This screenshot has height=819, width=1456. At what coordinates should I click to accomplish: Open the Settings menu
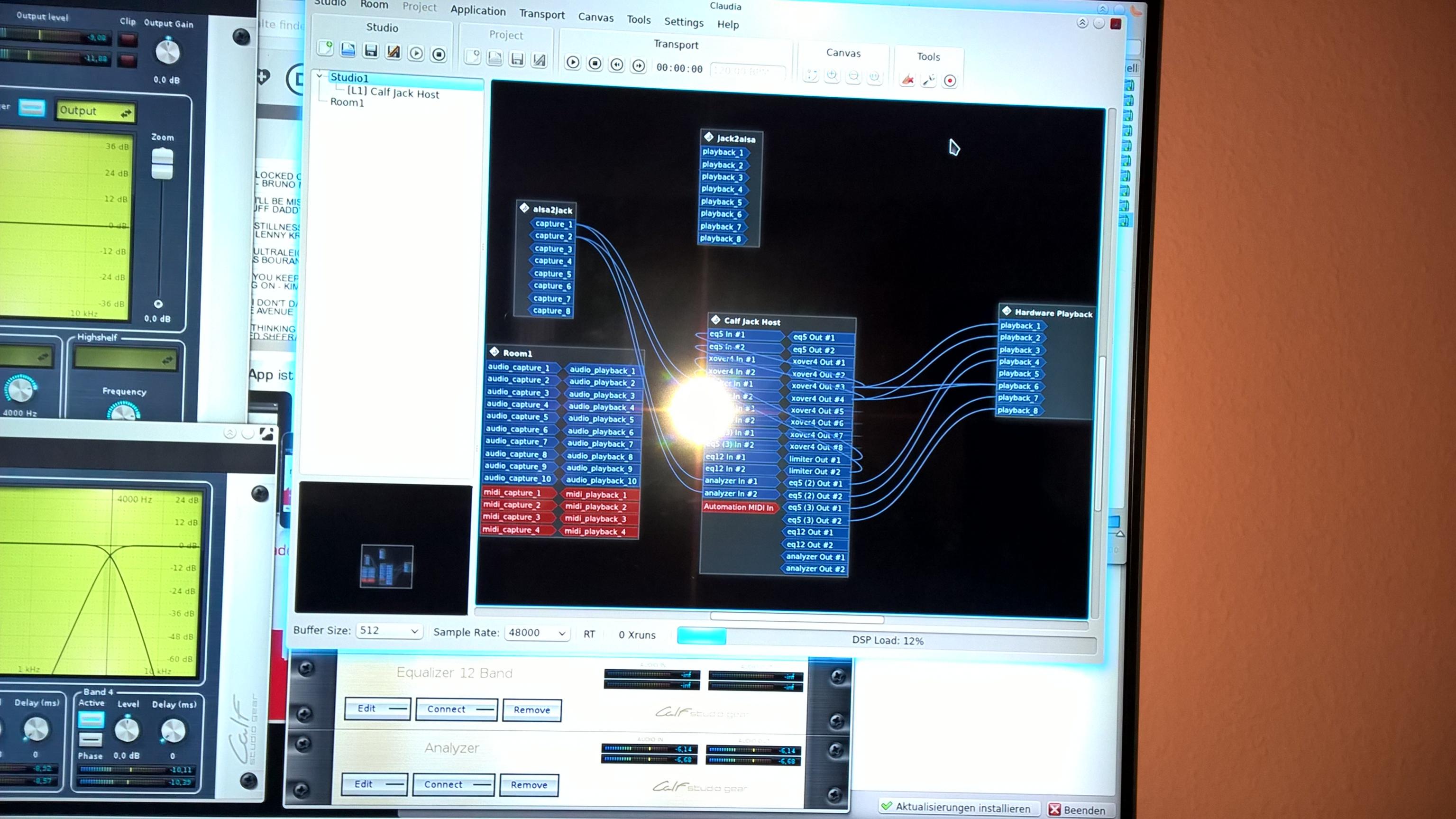pos(684,22)
